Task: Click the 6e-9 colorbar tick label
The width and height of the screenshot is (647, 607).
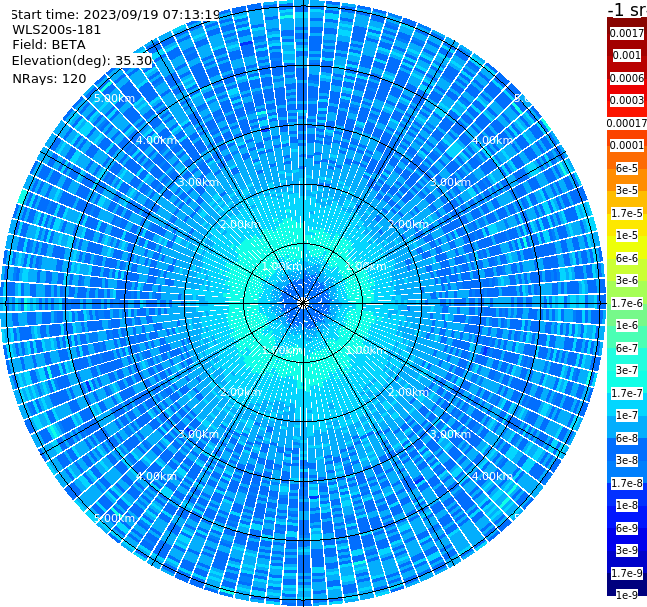Action: point(627,528)
